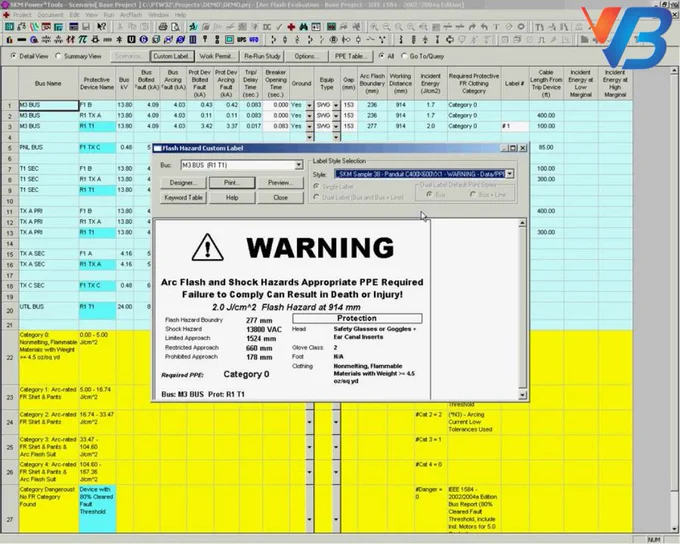Select the UPS component icon

pyautogui.click(x=242, y=40)
